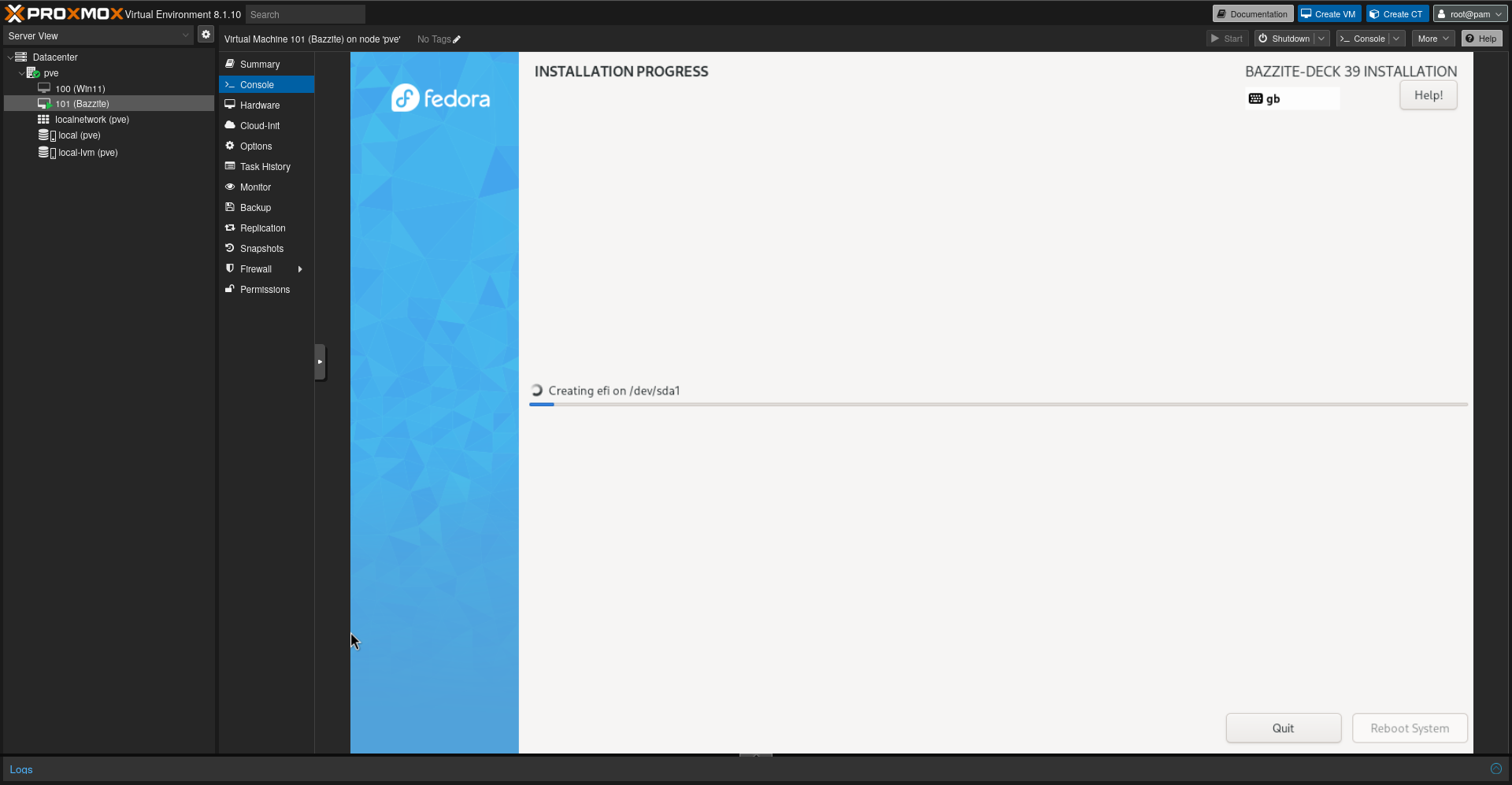Expand the Logs panel splitter handle
Viewport: 1512px width, 785px height.
756,755
